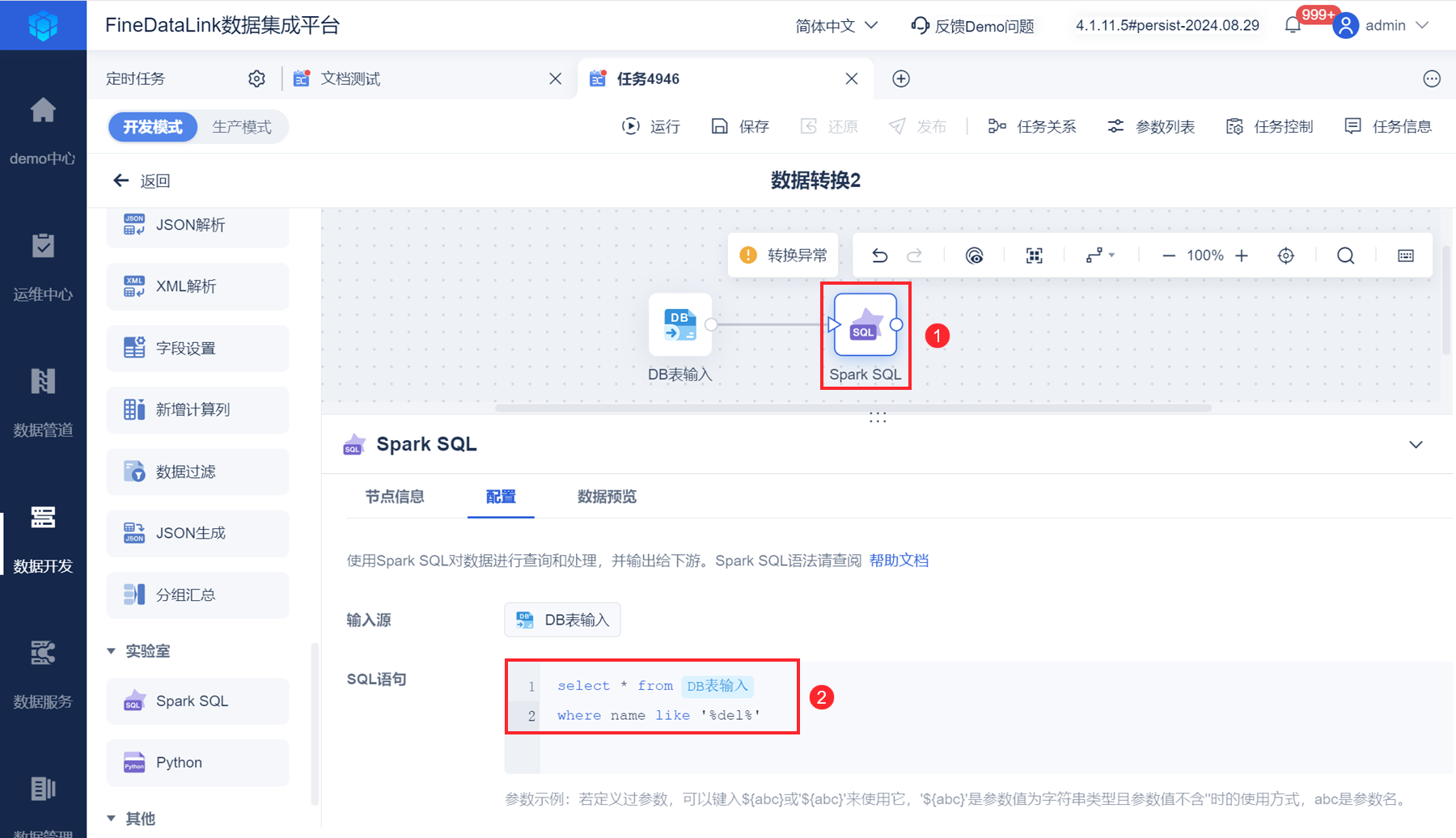
Task: Click the canvas horizontal scrollbar
Action: coord(853,408)
